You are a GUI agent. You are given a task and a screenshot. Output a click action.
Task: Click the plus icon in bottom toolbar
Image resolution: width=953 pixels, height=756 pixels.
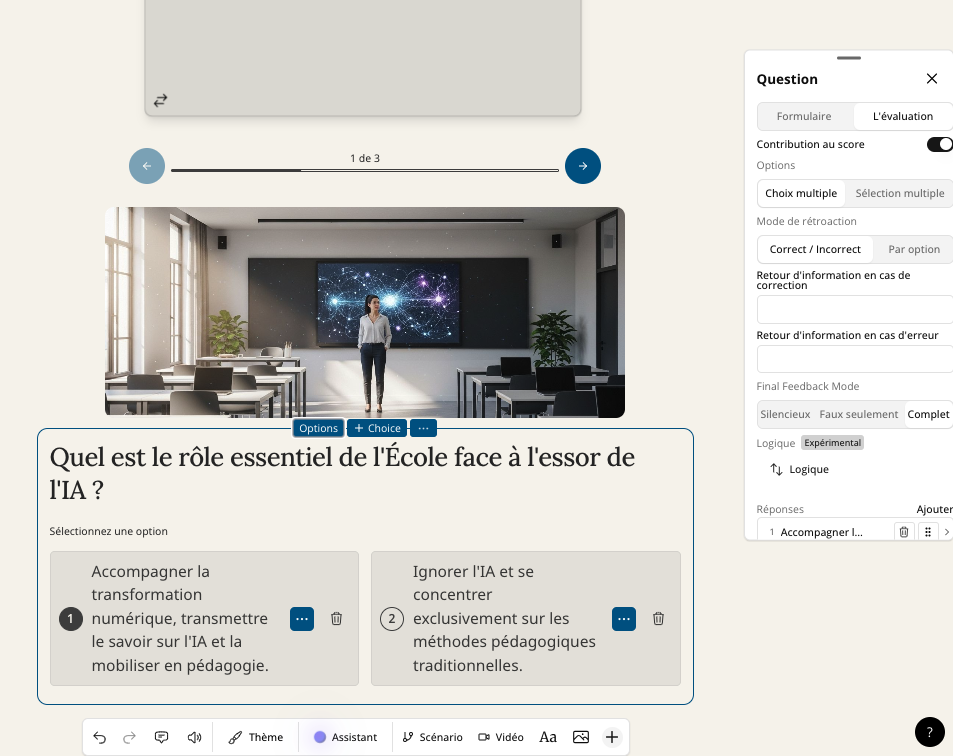click(x=612, y=737)
